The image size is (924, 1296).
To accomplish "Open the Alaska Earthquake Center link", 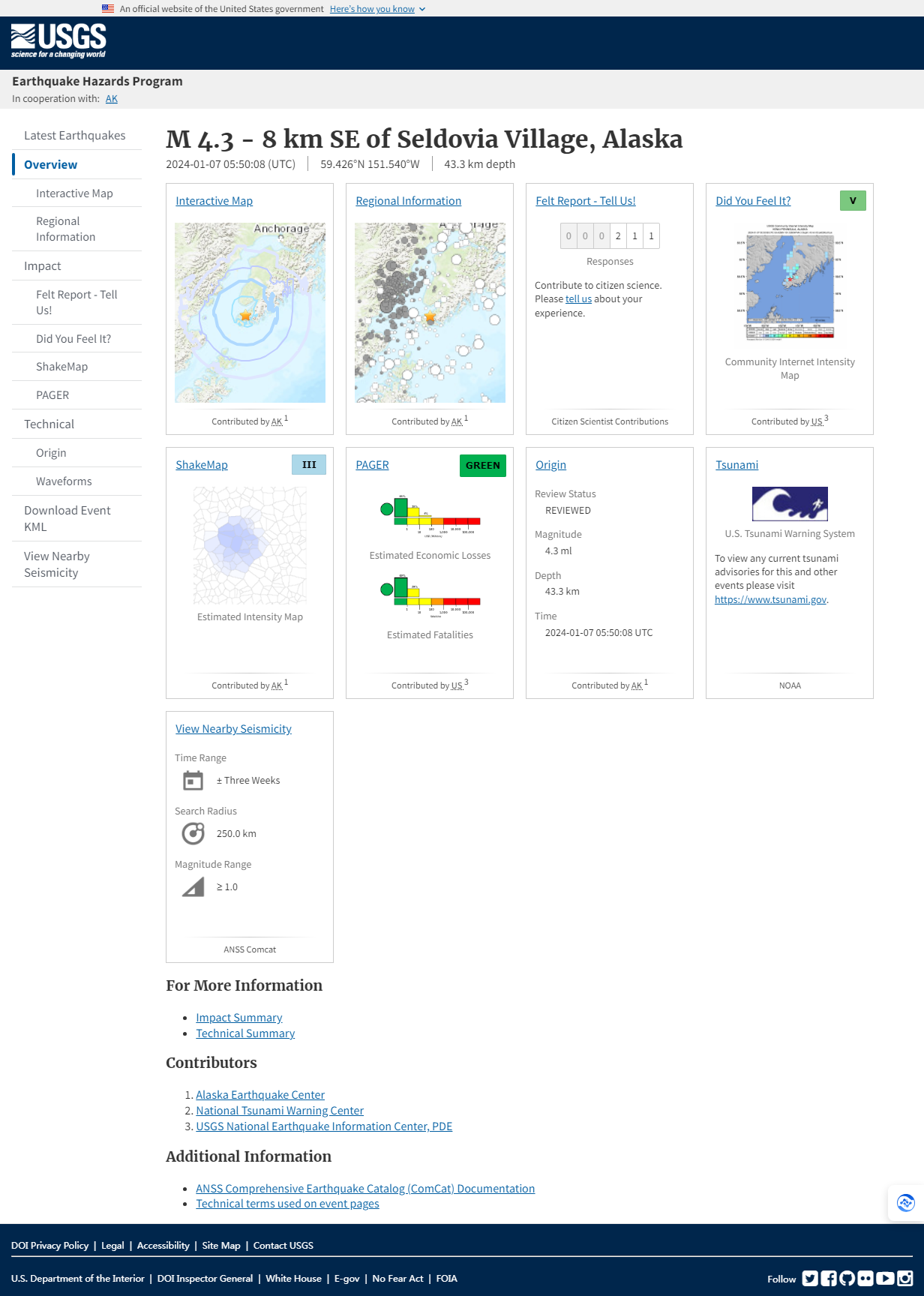I will (260, 1095).
